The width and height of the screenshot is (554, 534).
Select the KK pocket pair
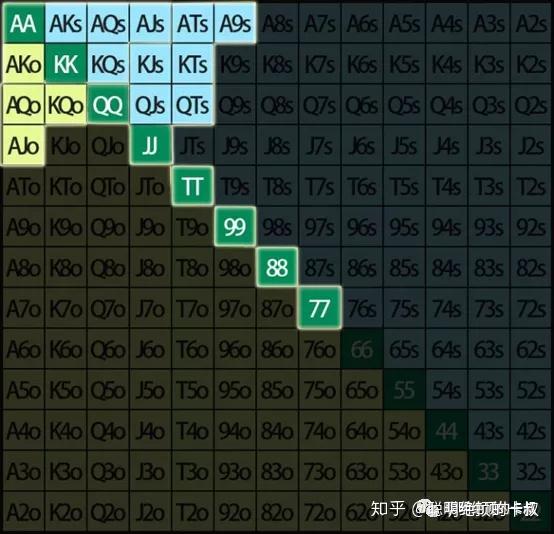click(66, 64)
